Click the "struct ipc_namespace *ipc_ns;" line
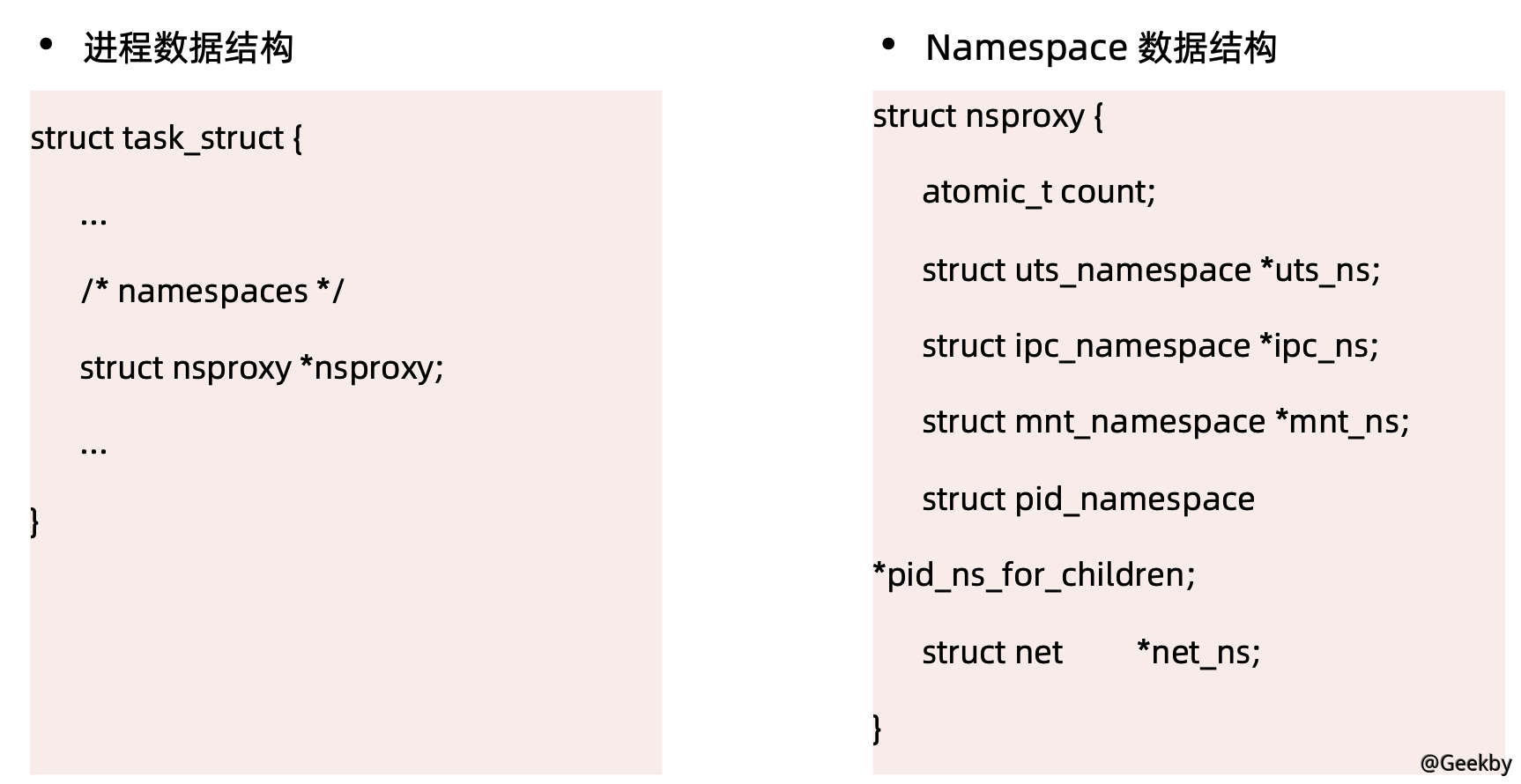This screenshot has width=1521, height=784. pos(1150,346)
